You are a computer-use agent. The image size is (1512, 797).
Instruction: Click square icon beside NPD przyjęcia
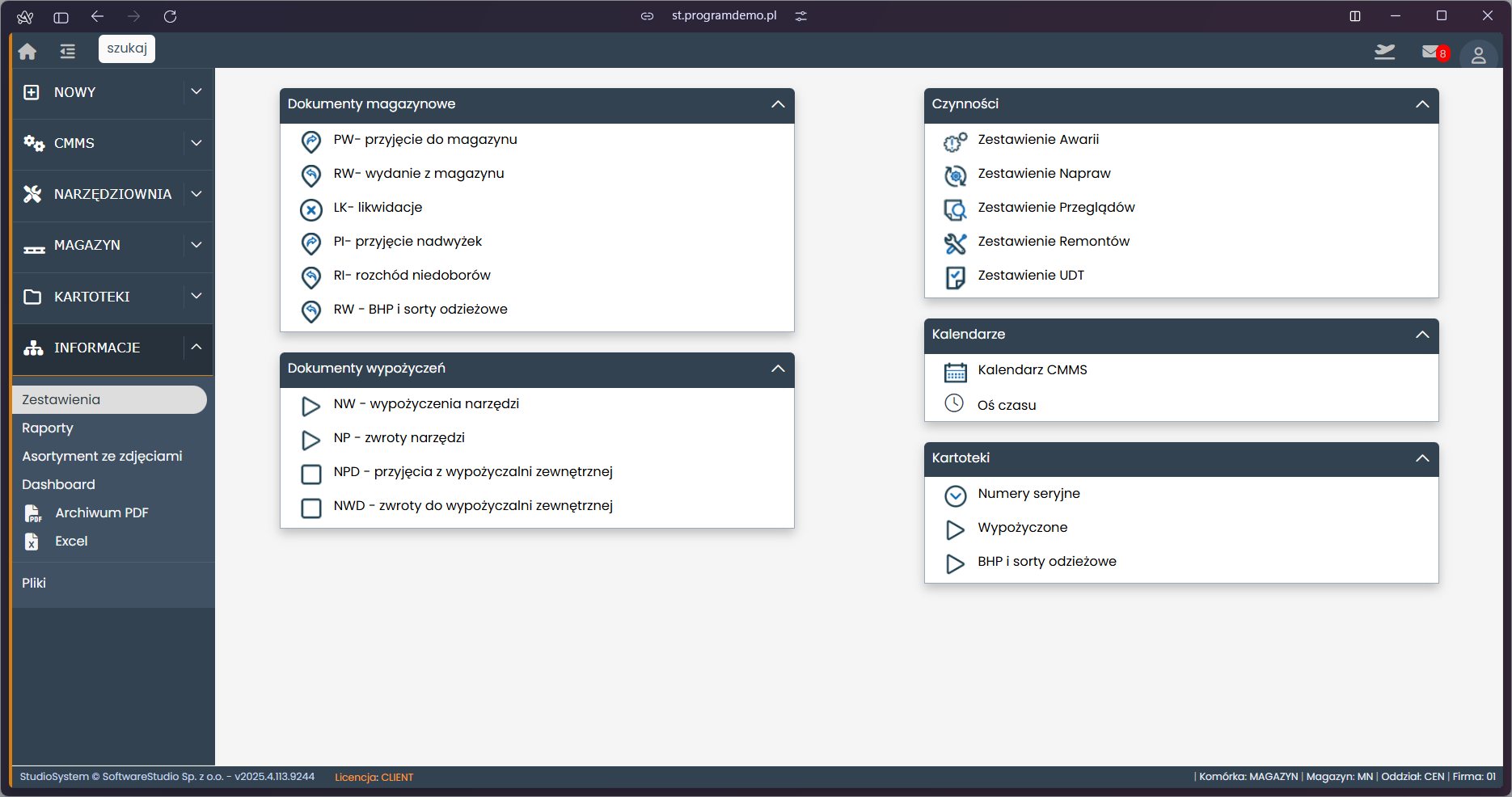(x=311, y=474)
